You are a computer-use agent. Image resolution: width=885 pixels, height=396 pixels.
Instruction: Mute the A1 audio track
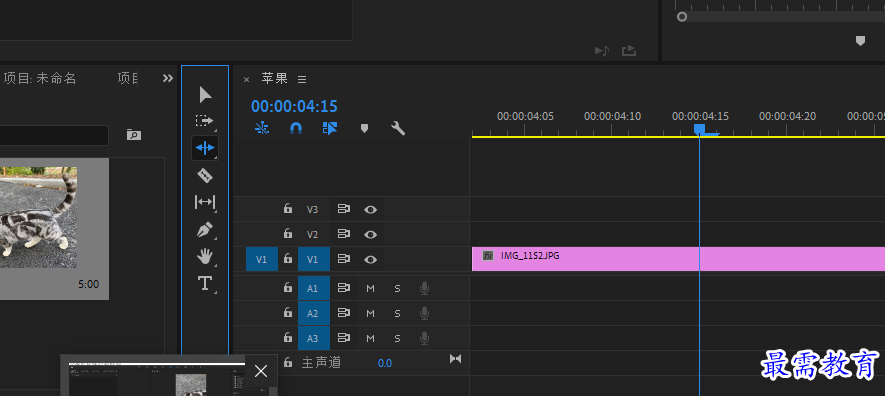[x=370, y=289]
